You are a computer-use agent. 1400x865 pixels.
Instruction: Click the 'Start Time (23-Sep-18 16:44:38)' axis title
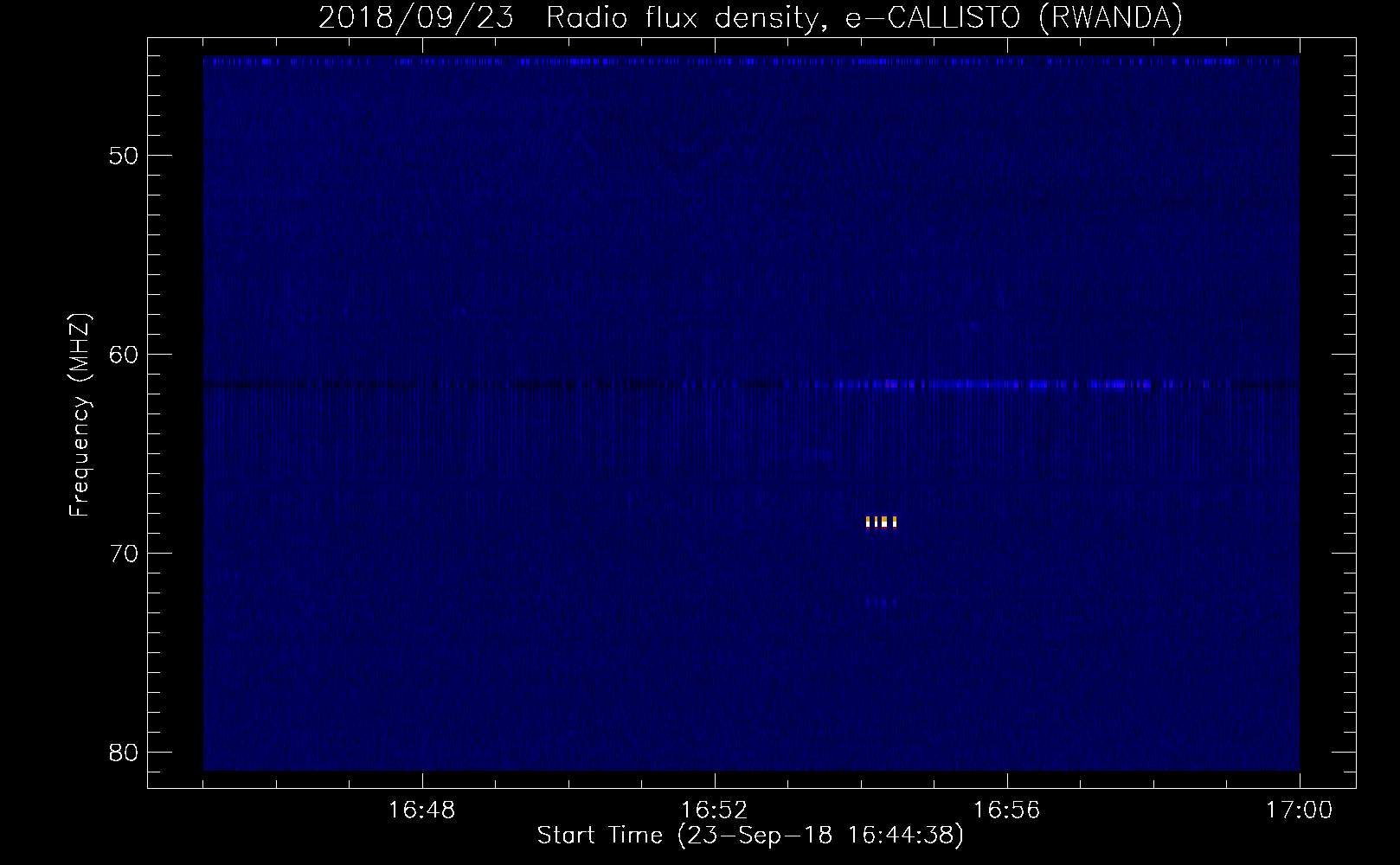tap(750, 836)
